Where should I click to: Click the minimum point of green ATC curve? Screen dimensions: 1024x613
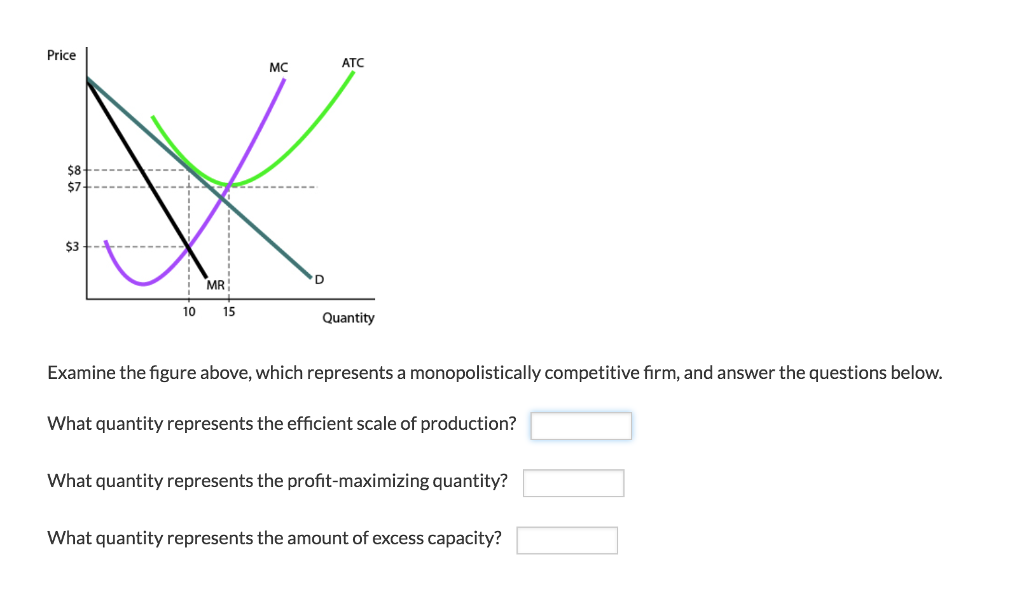point(229,184)
